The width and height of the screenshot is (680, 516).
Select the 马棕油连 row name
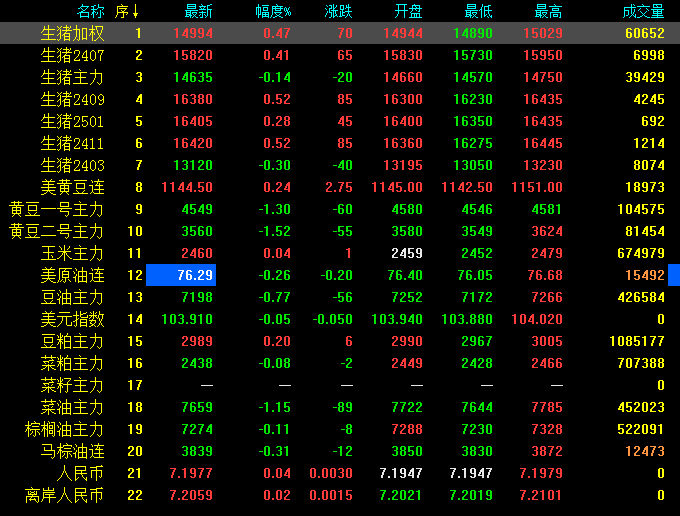pyautogui.click(x=72, y=451)
